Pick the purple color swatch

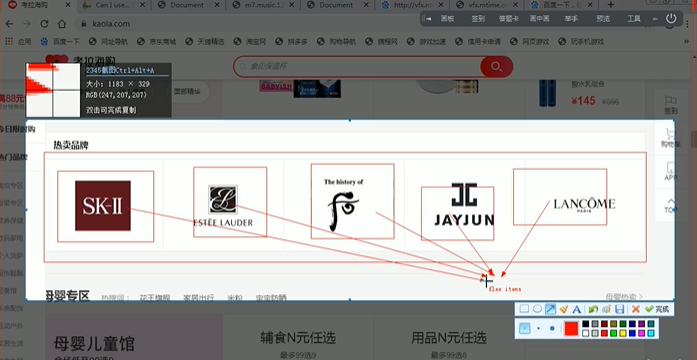pyautogui.click(x=641, y=324)
